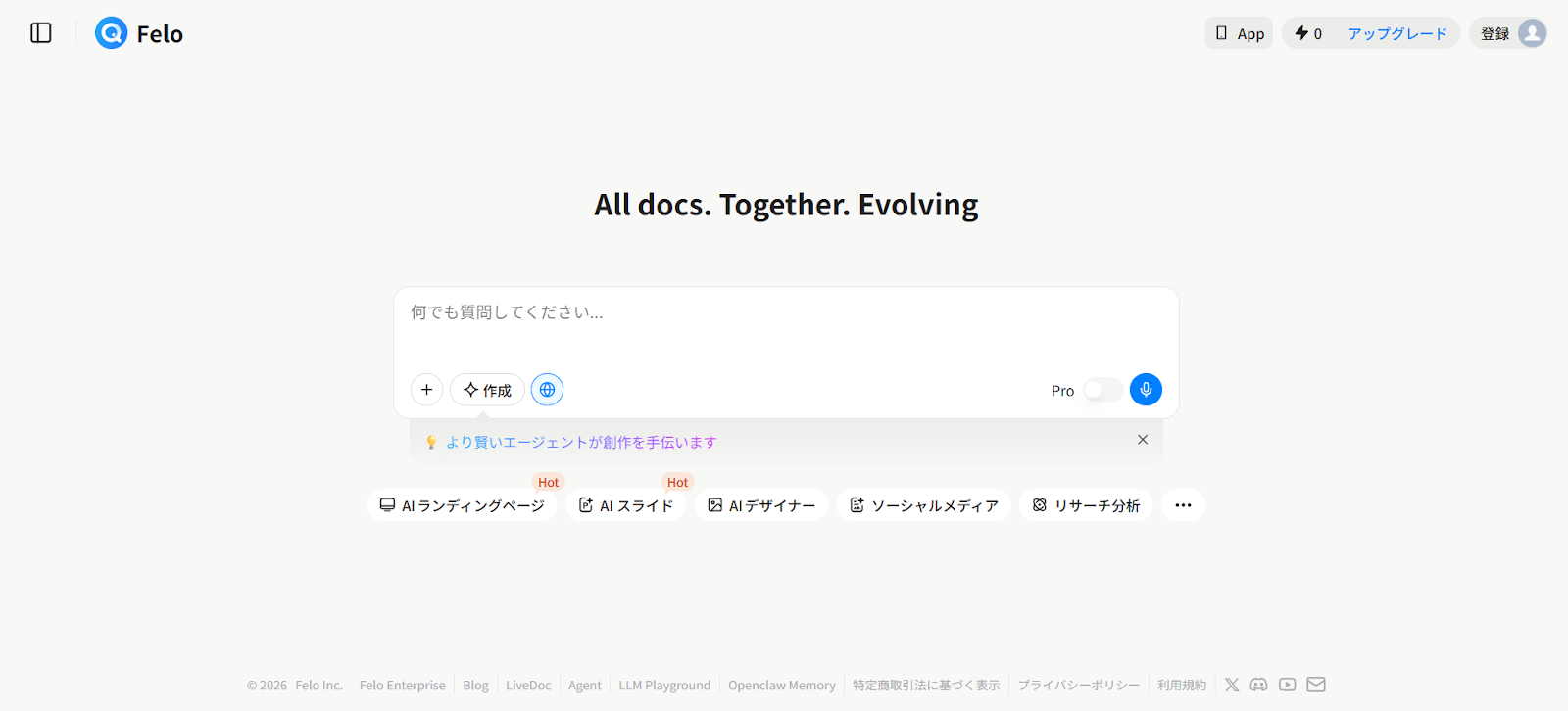
Task: Enable the Pro mode switch
Action: (1102, 390)
